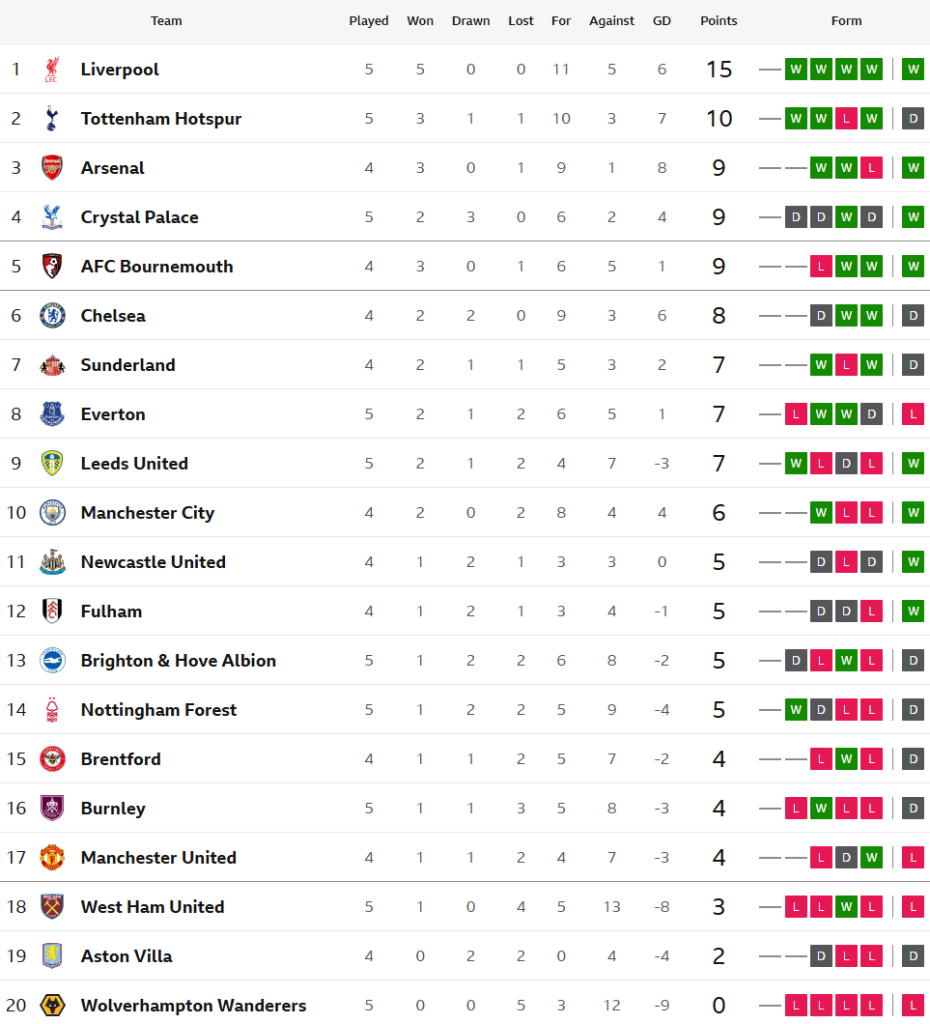
Task: Click the Chelsea crest icon
Action: 52,316
